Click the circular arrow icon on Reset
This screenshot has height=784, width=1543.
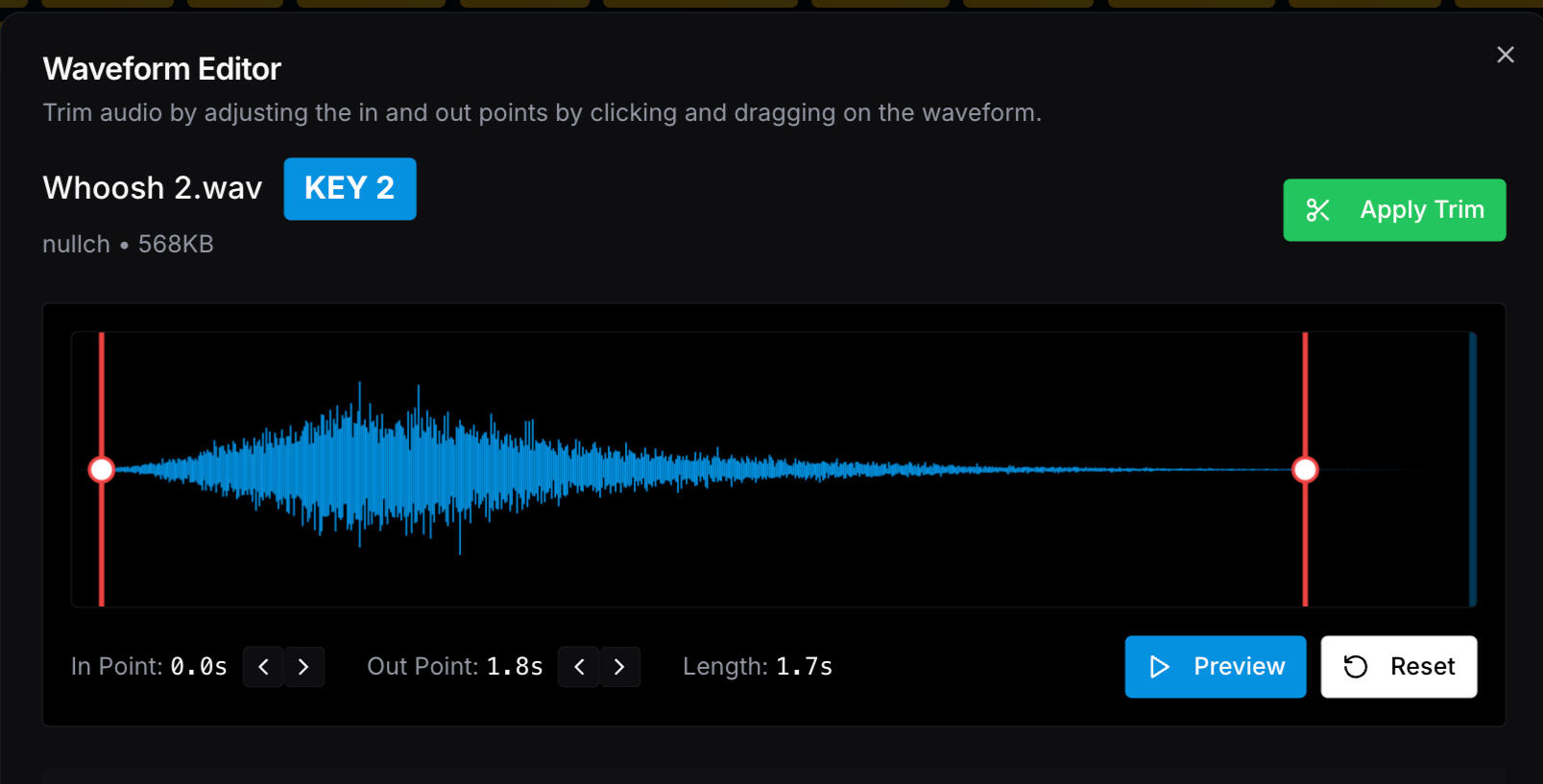1355,666
